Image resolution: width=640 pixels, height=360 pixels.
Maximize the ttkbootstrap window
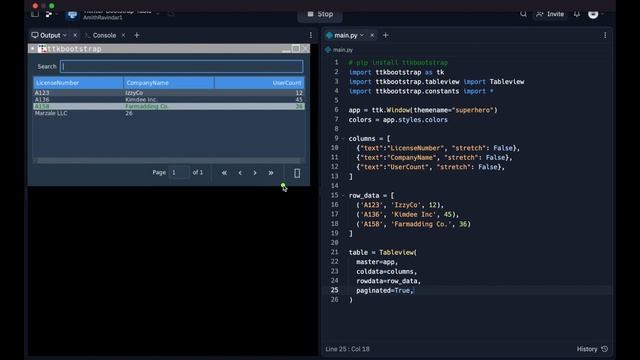coord(296,49)
